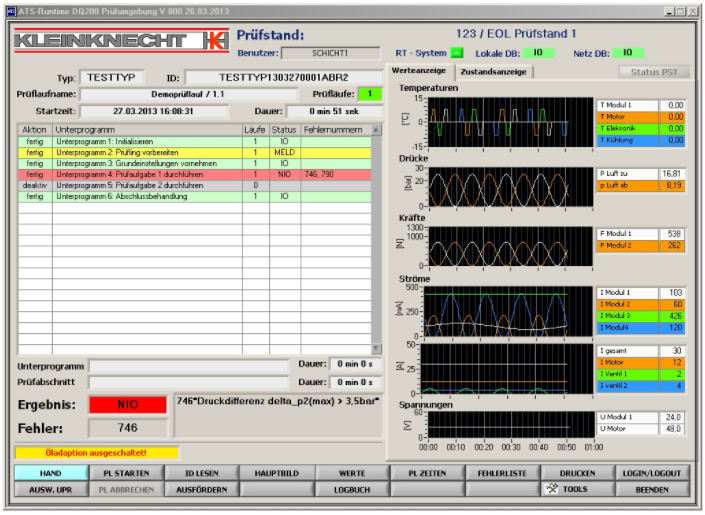
Task: Toggle the HAND mode button
Action: (51, 473)
